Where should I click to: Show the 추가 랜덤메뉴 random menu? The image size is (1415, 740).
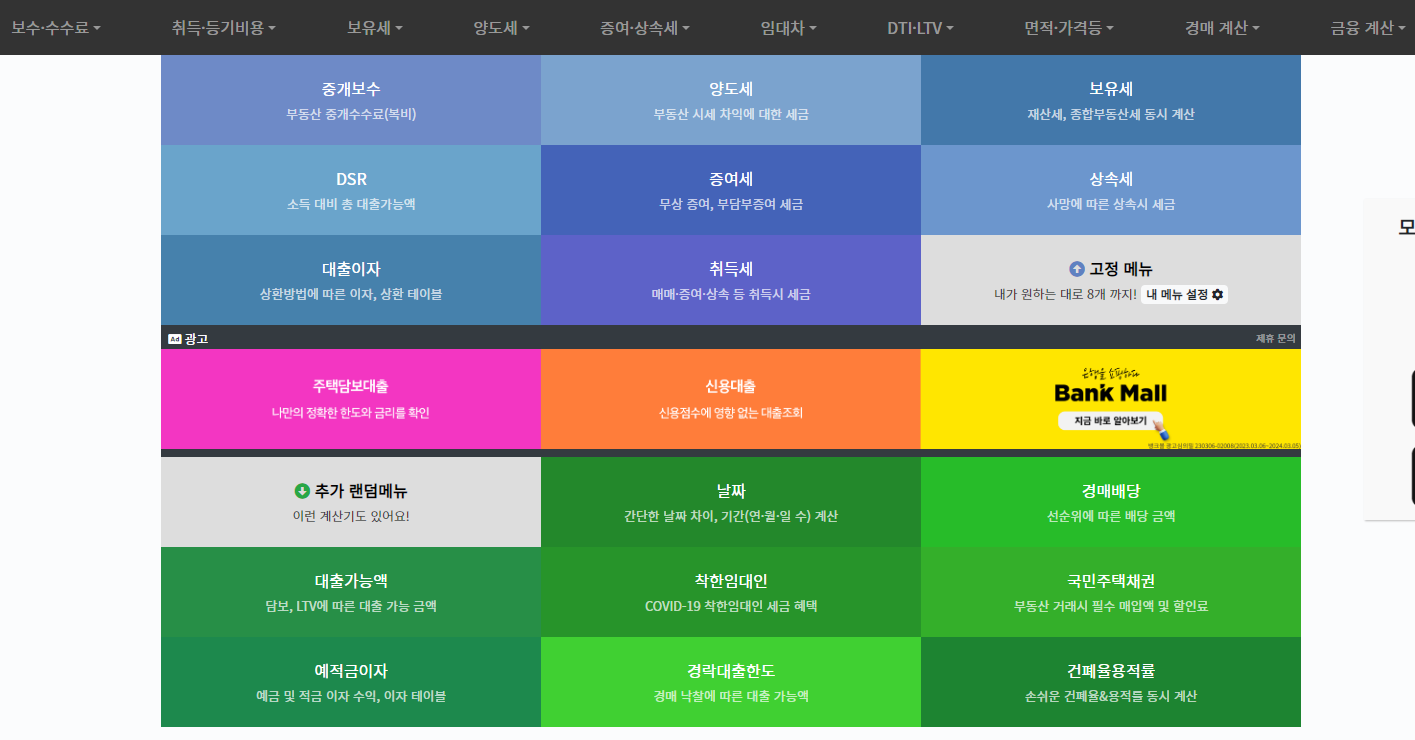coord(350,500)
